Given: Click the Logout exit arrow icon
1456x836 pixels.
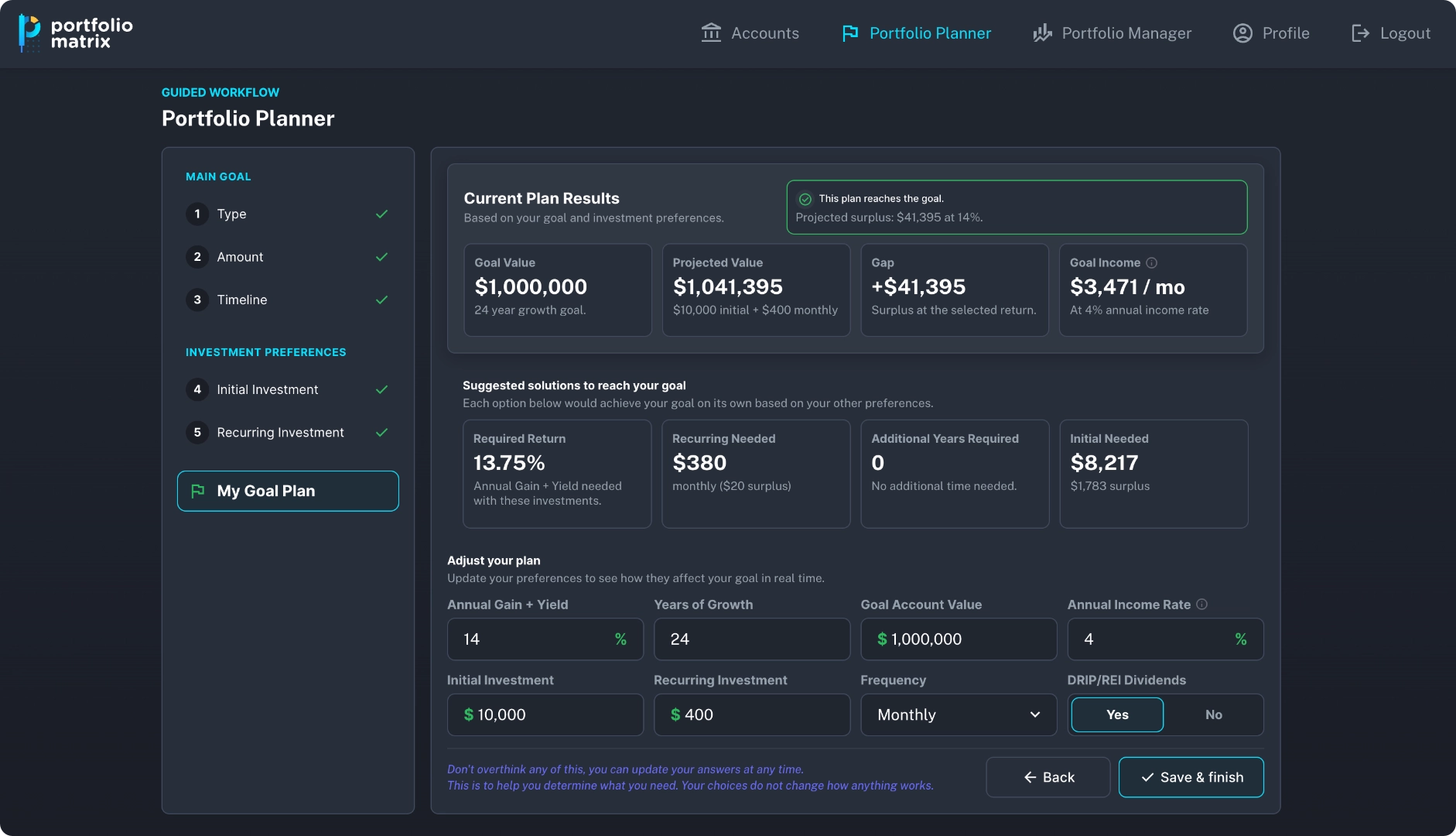Looking at the screenshot, I should (x=1360, y=33).
